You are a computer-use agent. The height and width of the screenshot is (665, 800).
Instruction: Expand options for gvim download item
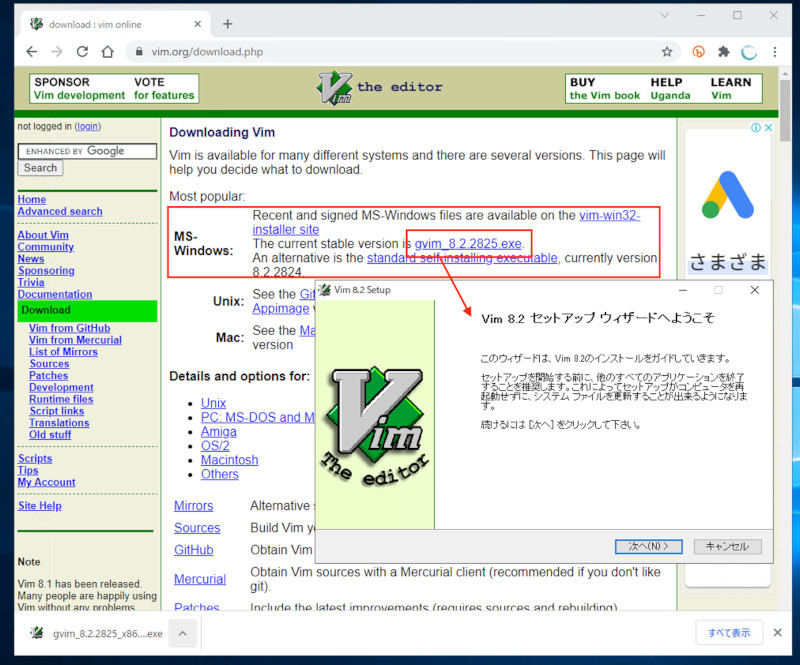(183, 632)
